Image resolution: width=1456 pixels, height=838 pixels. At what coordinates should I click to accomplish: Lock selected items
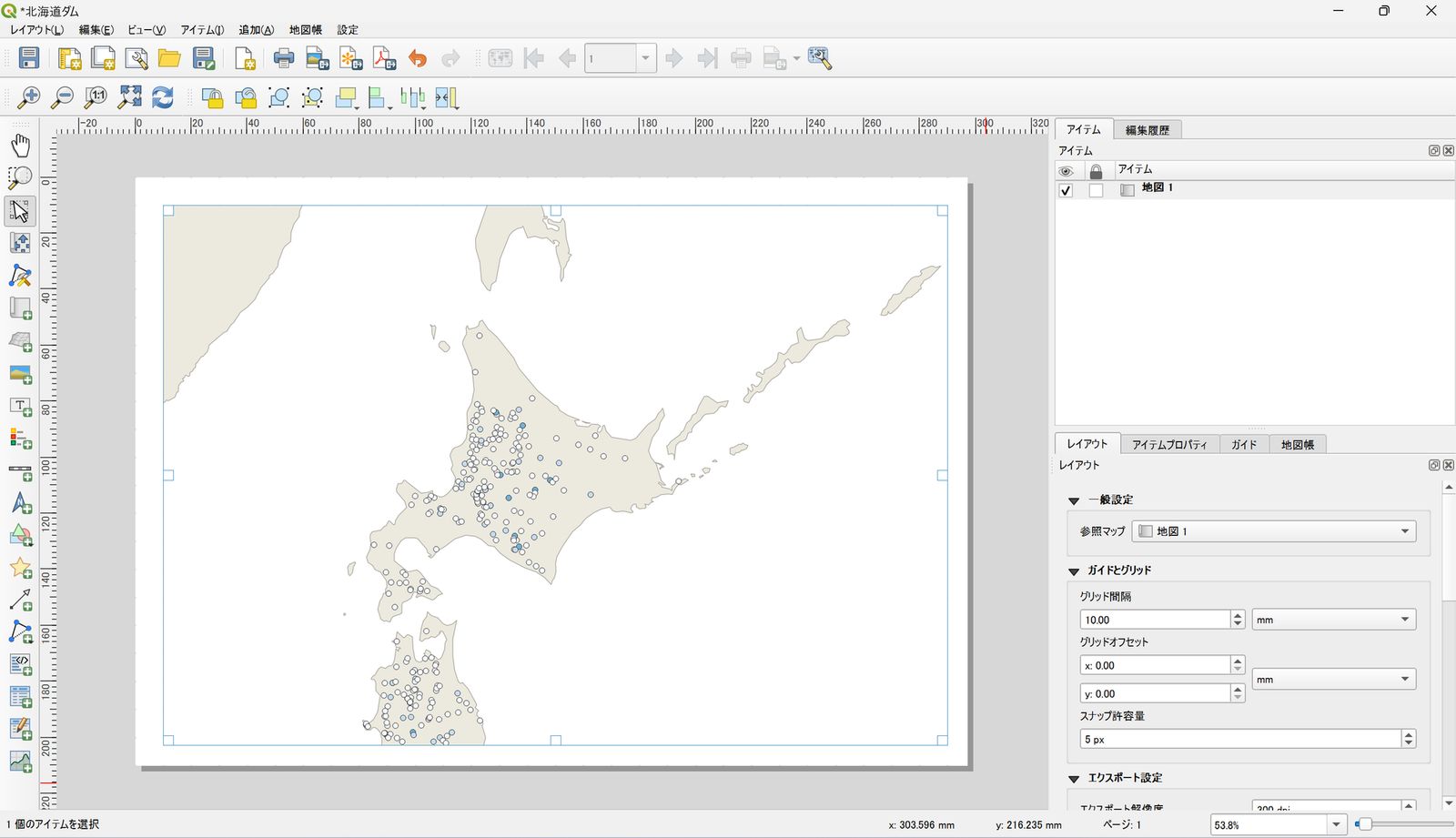point(212,97)
